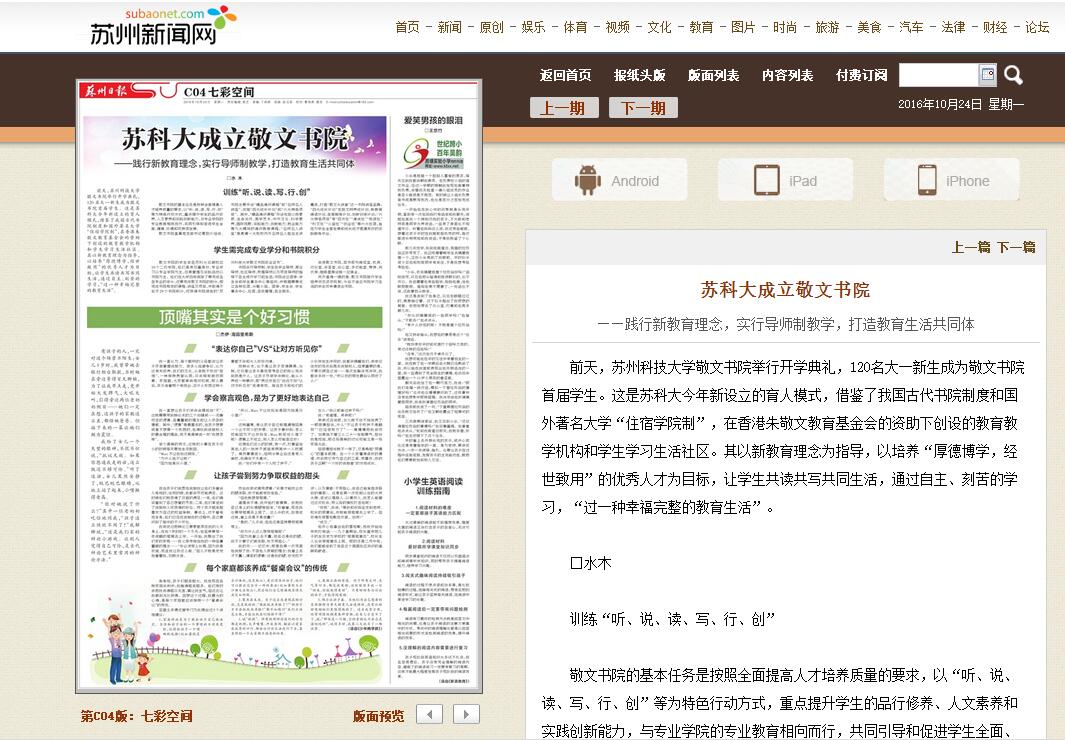Click the search input field
Screen dimensions: 1065x740
[x=937, y=75]
